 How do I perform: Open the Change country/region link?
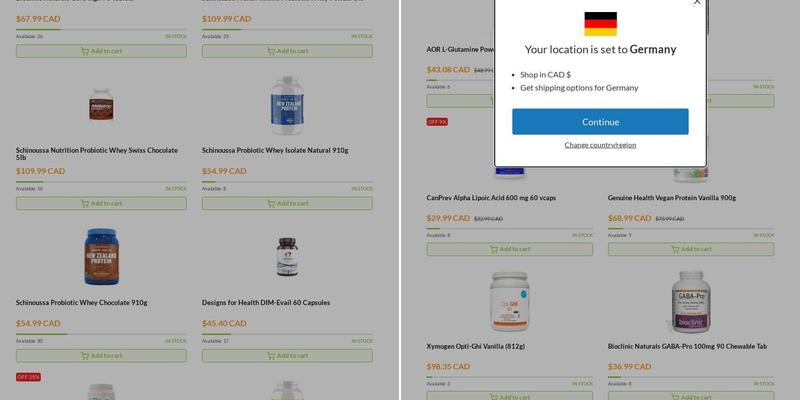click(x=600, y=145)
